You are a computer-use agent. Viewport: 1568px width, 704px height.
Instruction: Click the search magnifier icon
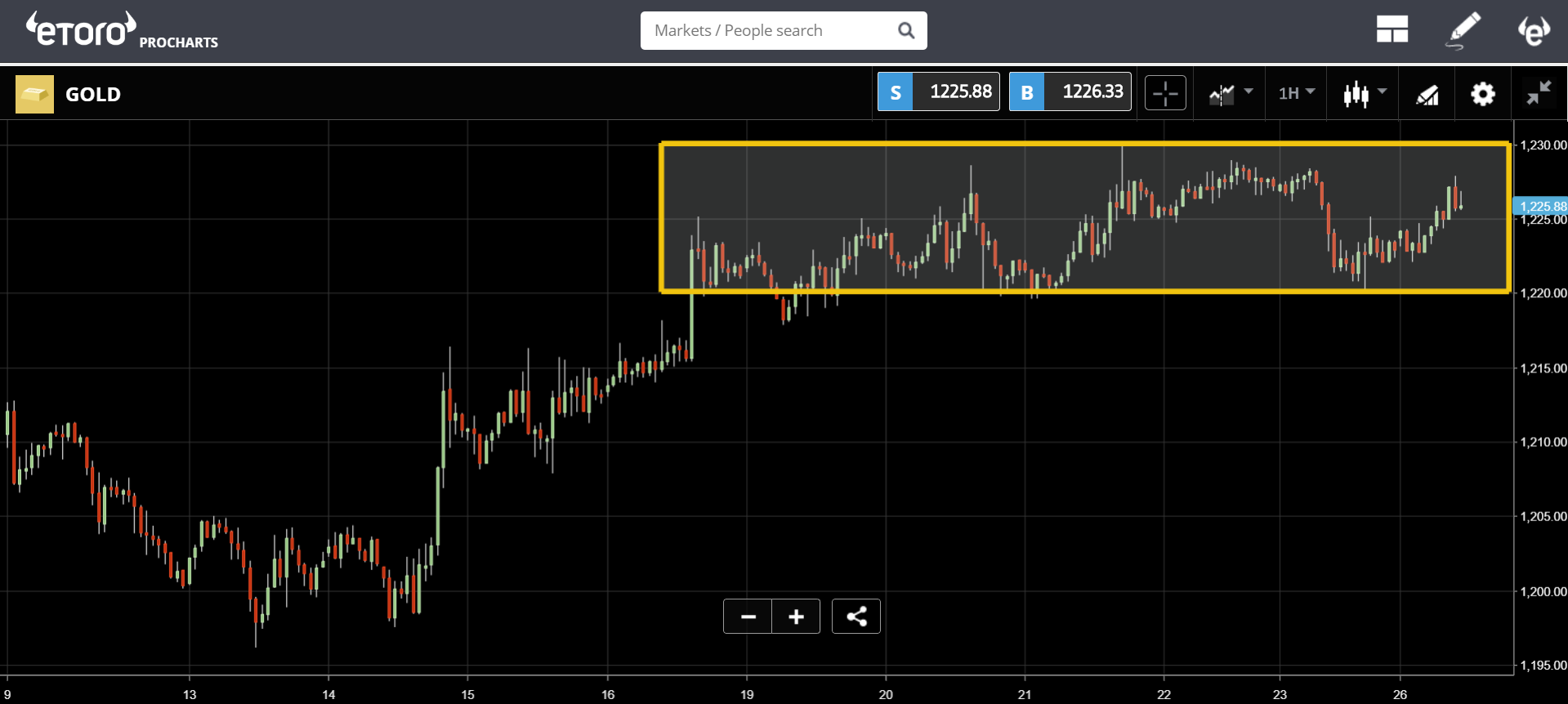(x=906, y=30)
